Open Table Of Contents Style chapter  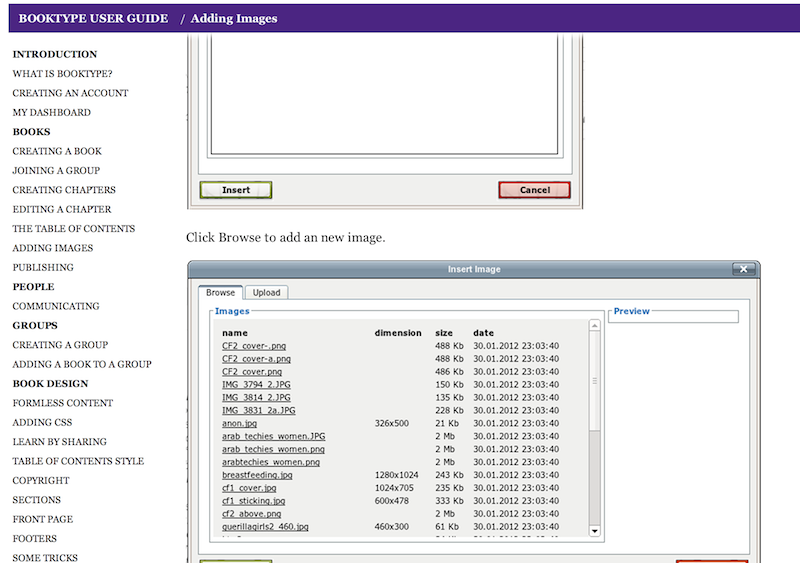click(78, 461)
